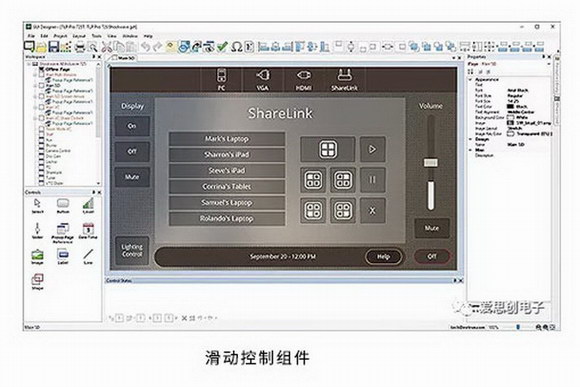
Task: Collapse the Appearance section in Properties
Action: point(471,80)
